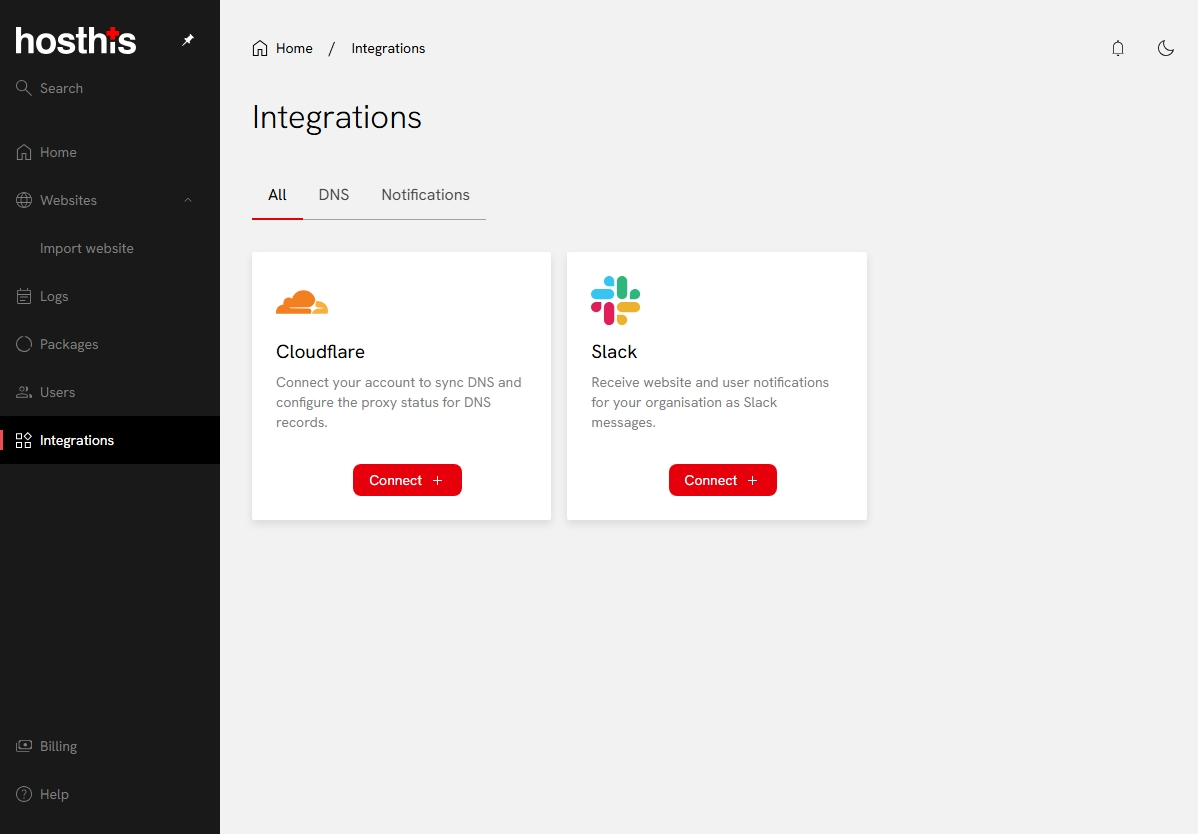Open Billing via its sidebar icon
The width and height of the screenshot is (1198, 834).
(24, 746)
